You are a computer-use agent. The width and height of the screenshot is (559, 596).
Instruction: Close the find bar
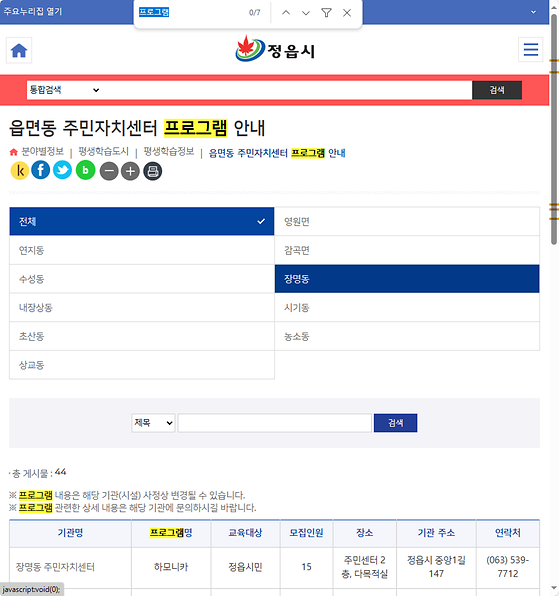click(347, 13)
